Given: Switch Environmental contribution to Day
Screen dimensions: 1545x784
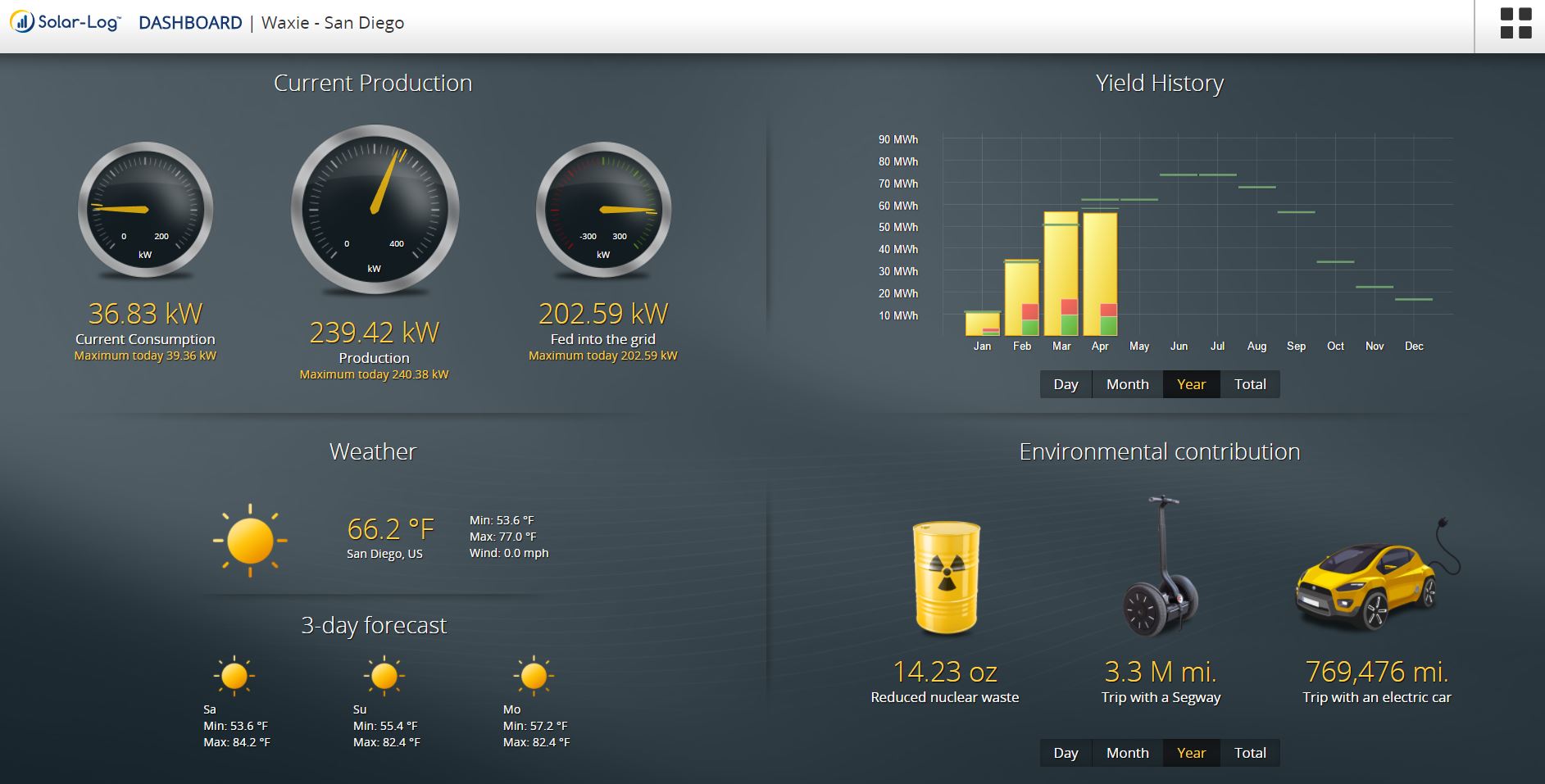Looking at the screenshot, I should tap(1066, 753).
